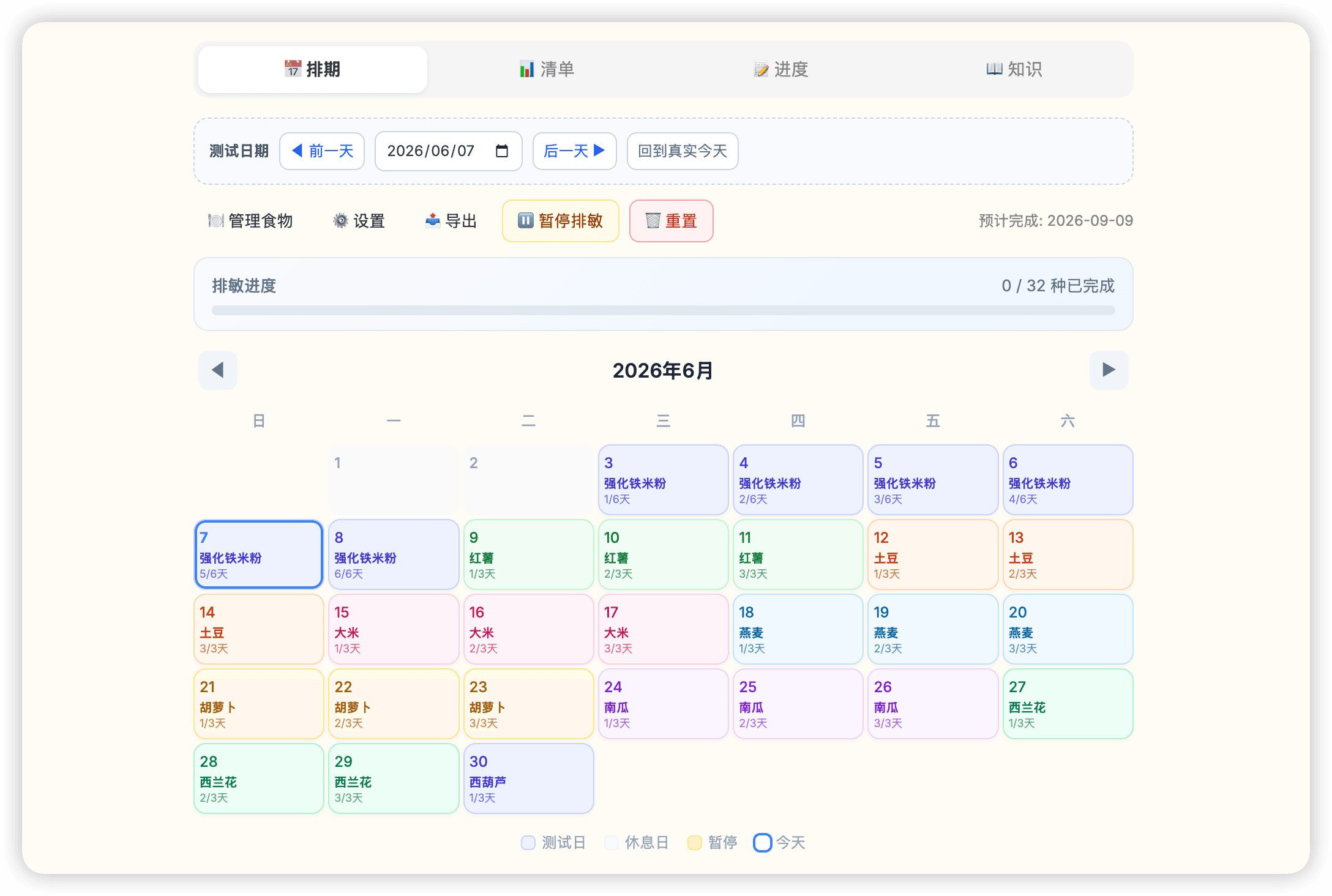Click the 重置 reset button

(672, 221)
